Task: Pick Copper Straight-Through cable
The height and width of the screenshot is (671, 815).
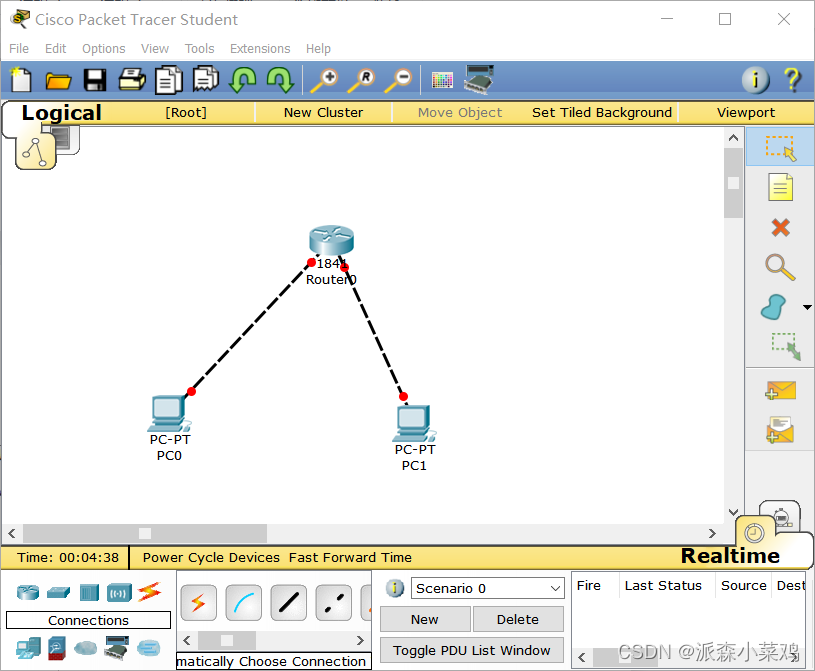Action: pyautogui.click(x=288, y=603)
